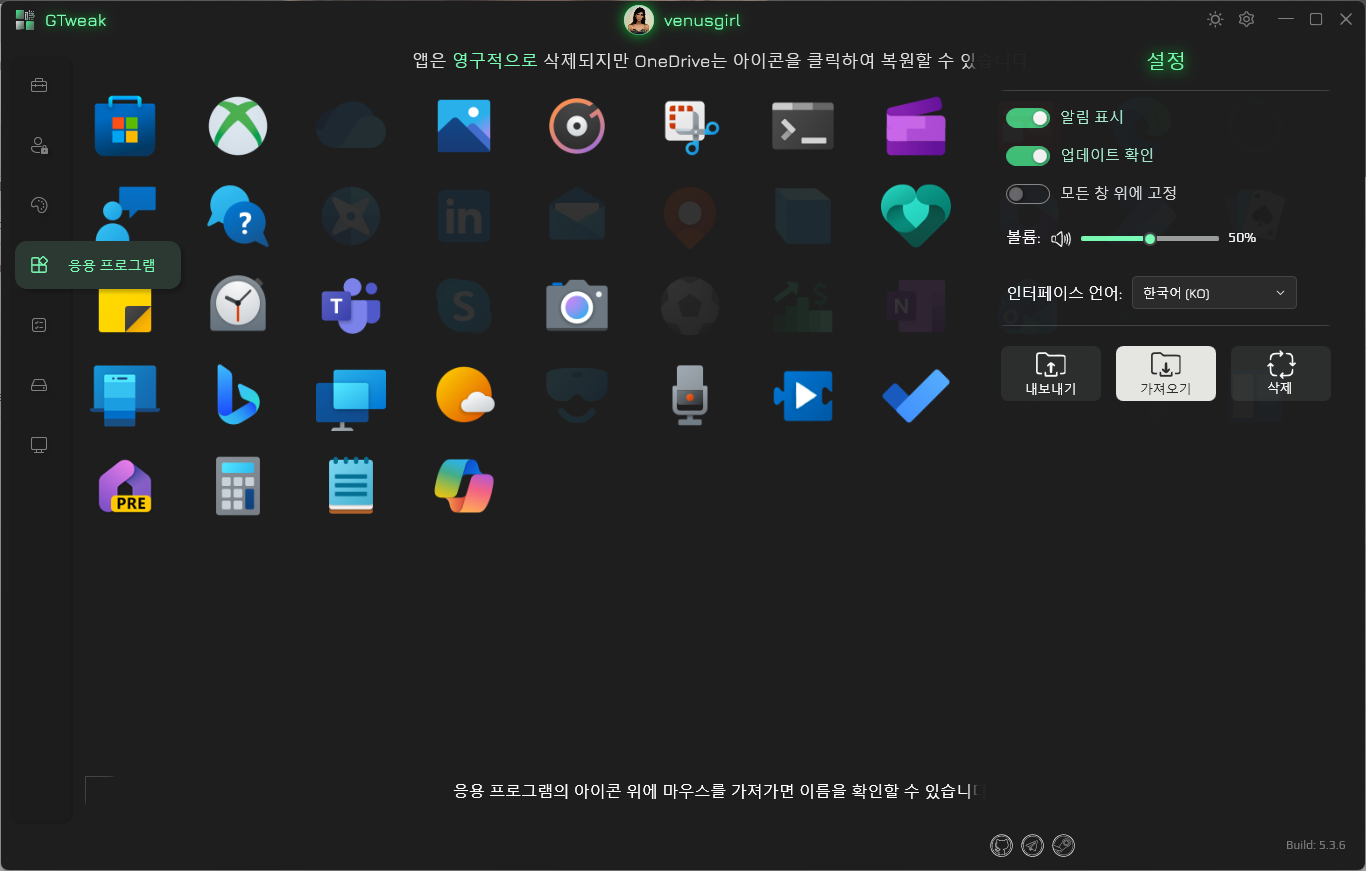The image size is (1366, 871).
Task: Adjust the 볼륨 slider track
Action: (x=1150, y=239)
